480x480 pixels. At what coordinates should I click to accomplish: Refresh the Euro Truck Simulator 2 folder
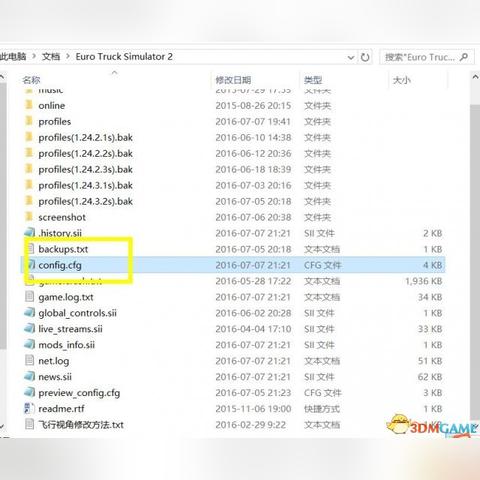click(365, 57)
